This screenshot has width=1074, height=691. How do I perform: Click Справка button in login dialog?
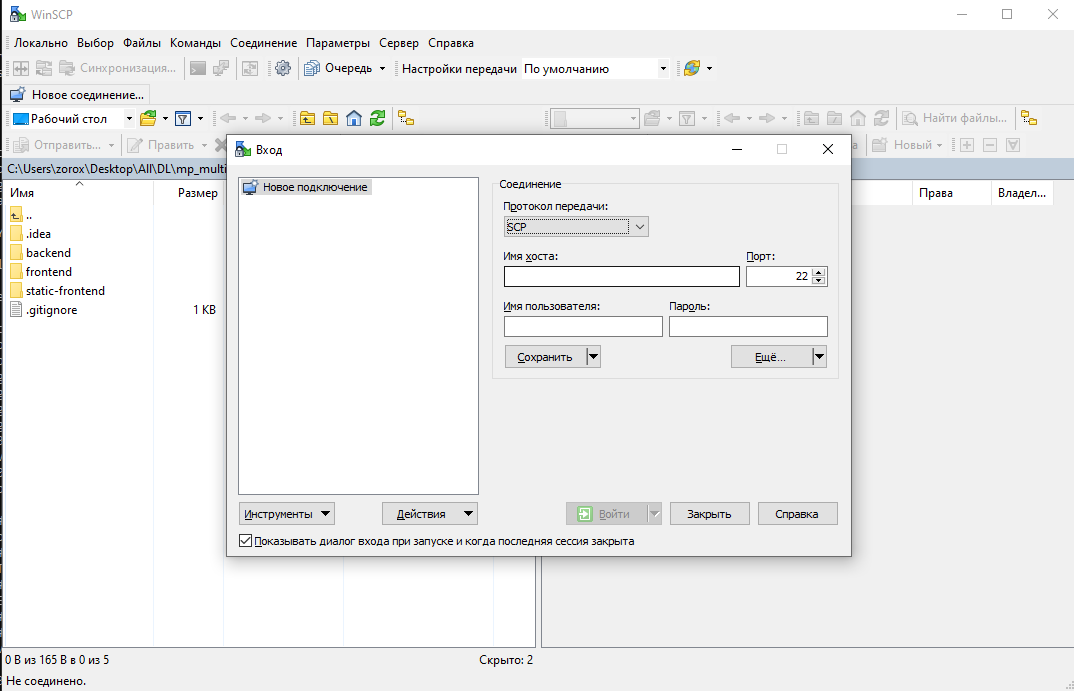(797, 514)
